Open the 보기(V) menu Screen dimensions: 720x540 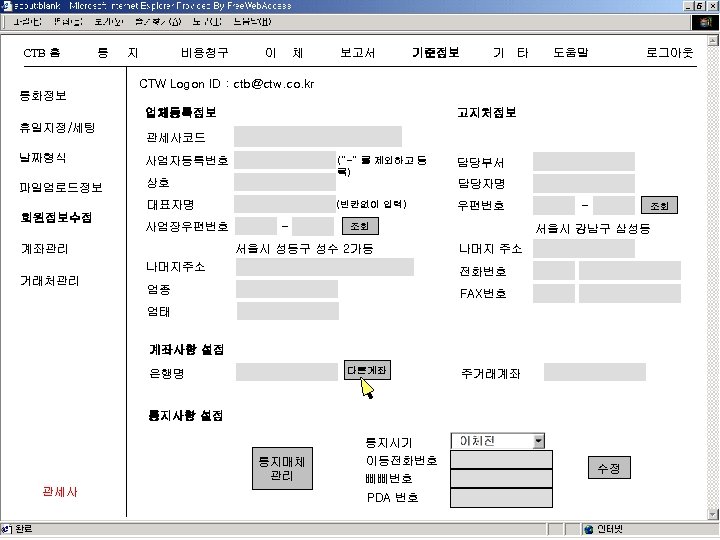(x=109, y=21)
